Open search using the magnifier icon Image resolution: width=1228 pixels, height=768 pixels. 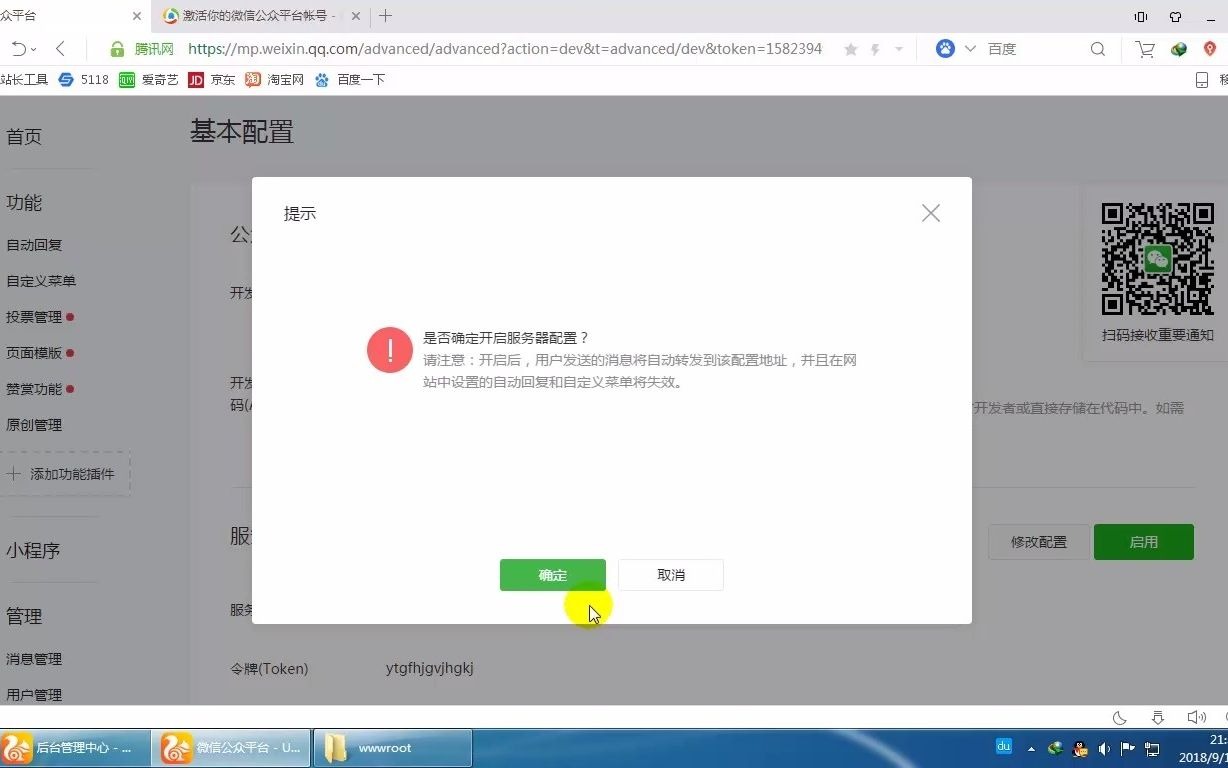tap(1098, 48)
